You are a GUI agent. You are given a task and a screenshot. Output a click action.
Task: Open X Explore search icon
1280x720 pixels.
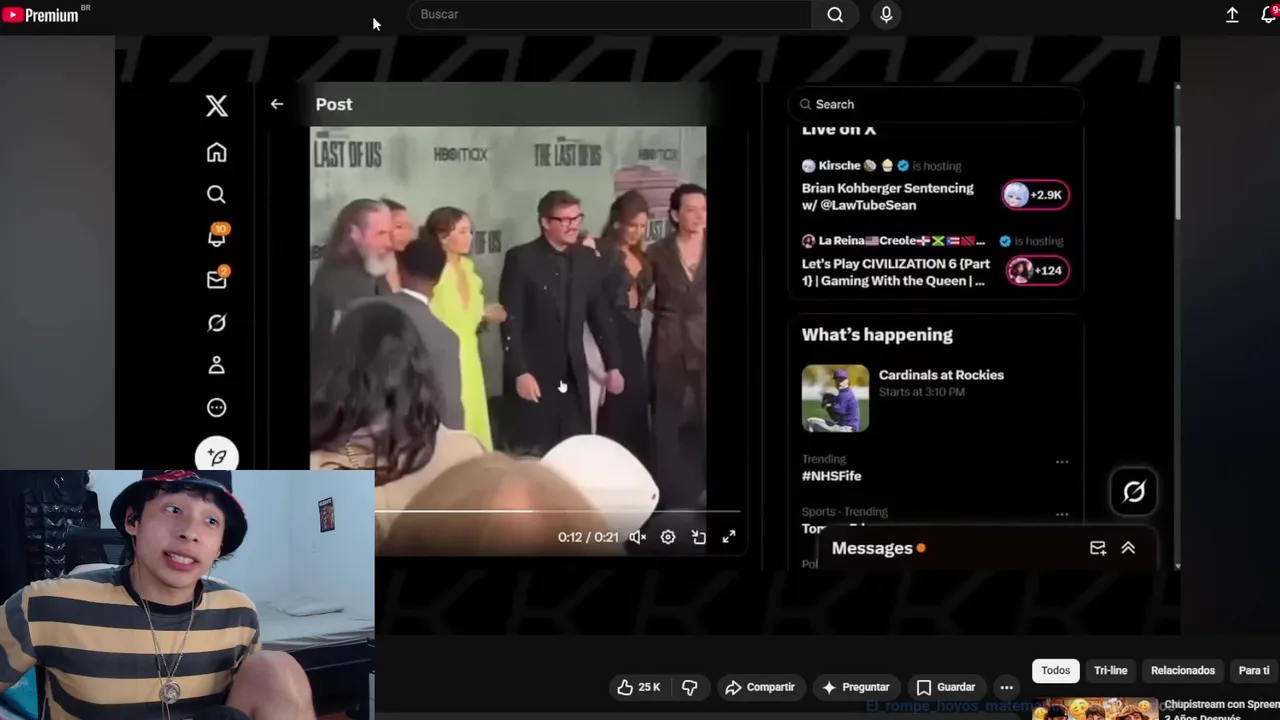pyautogui.click(x=216, y=195)
